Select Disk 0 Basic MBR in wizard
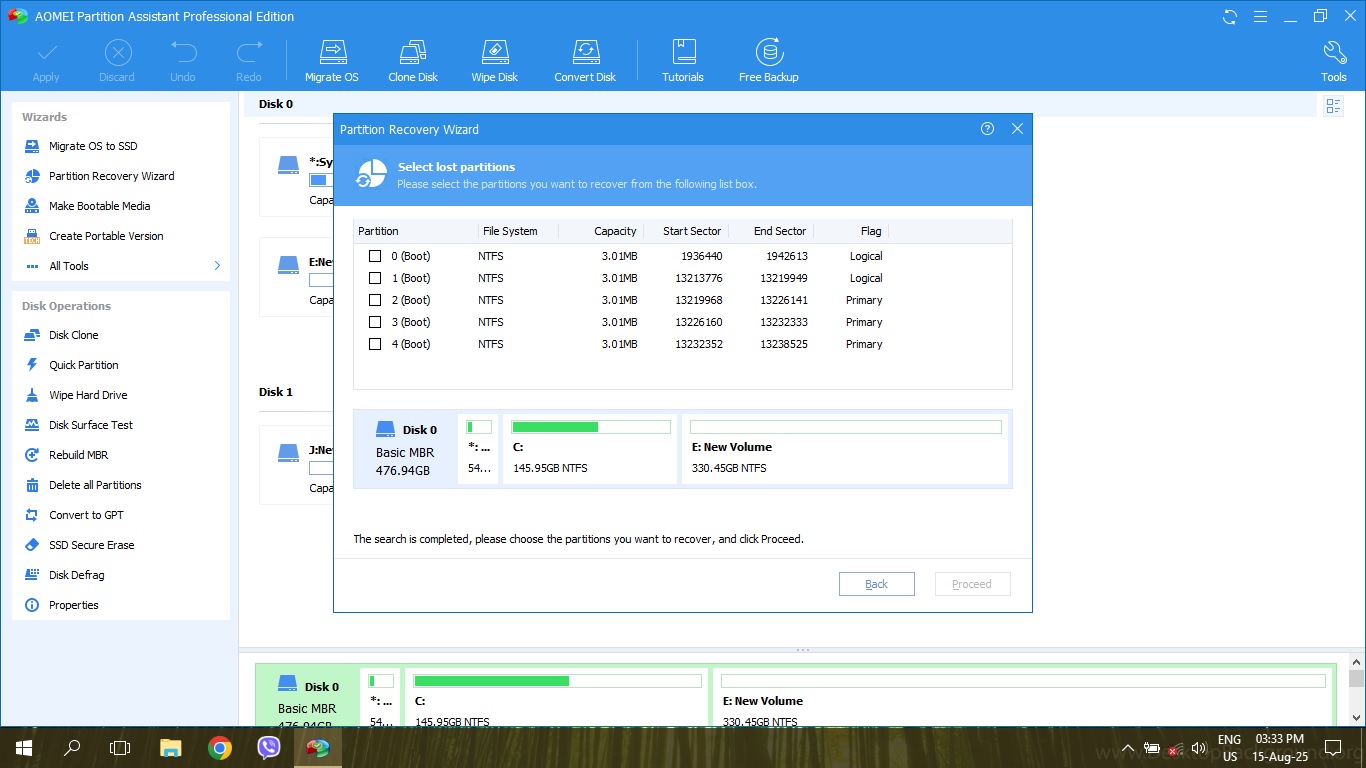 [405, 450]
